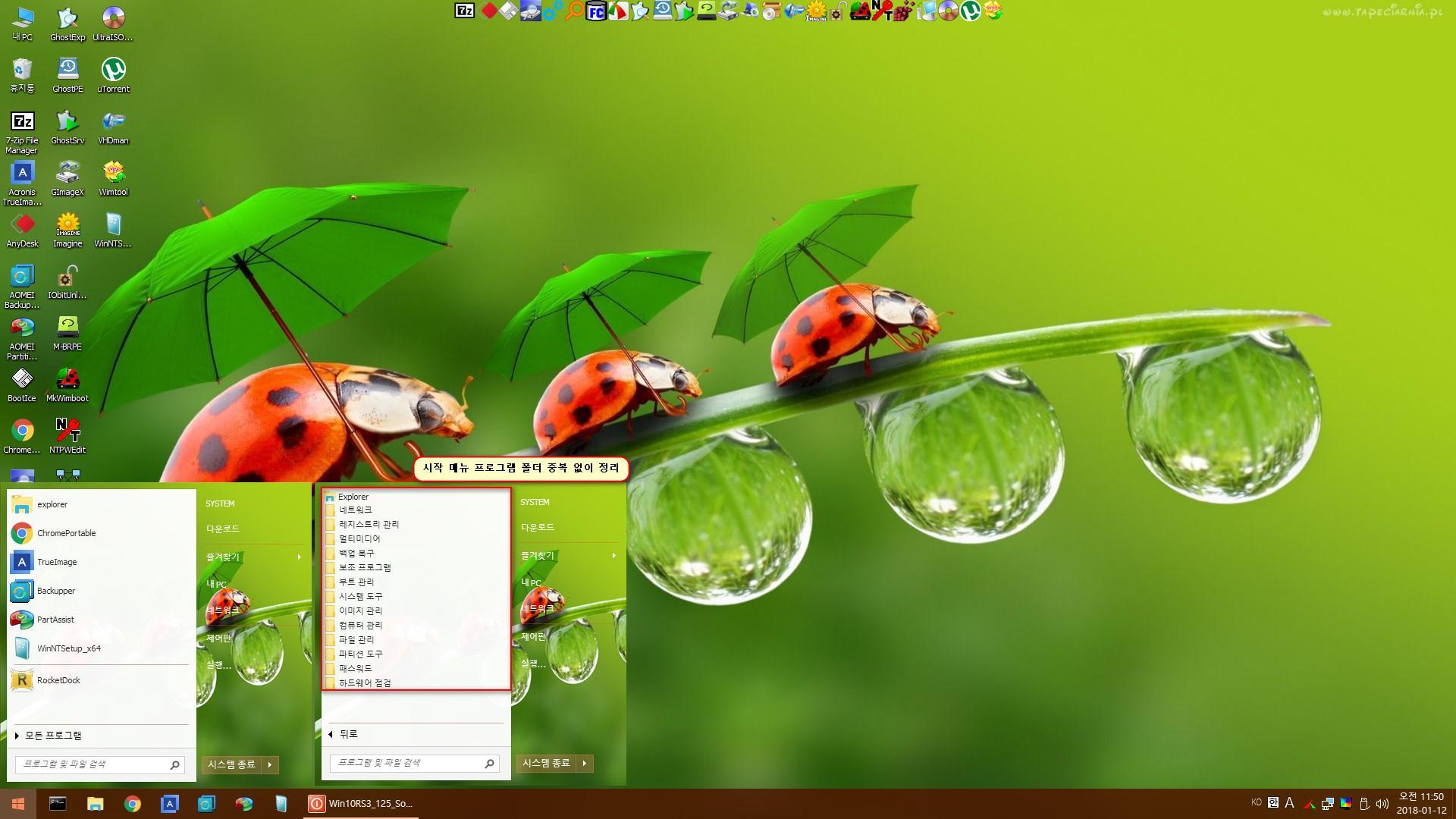The width and height of the screenshot is (1456, 819).
Task: Launch ChromePortable from start menu
Action: 100,533
